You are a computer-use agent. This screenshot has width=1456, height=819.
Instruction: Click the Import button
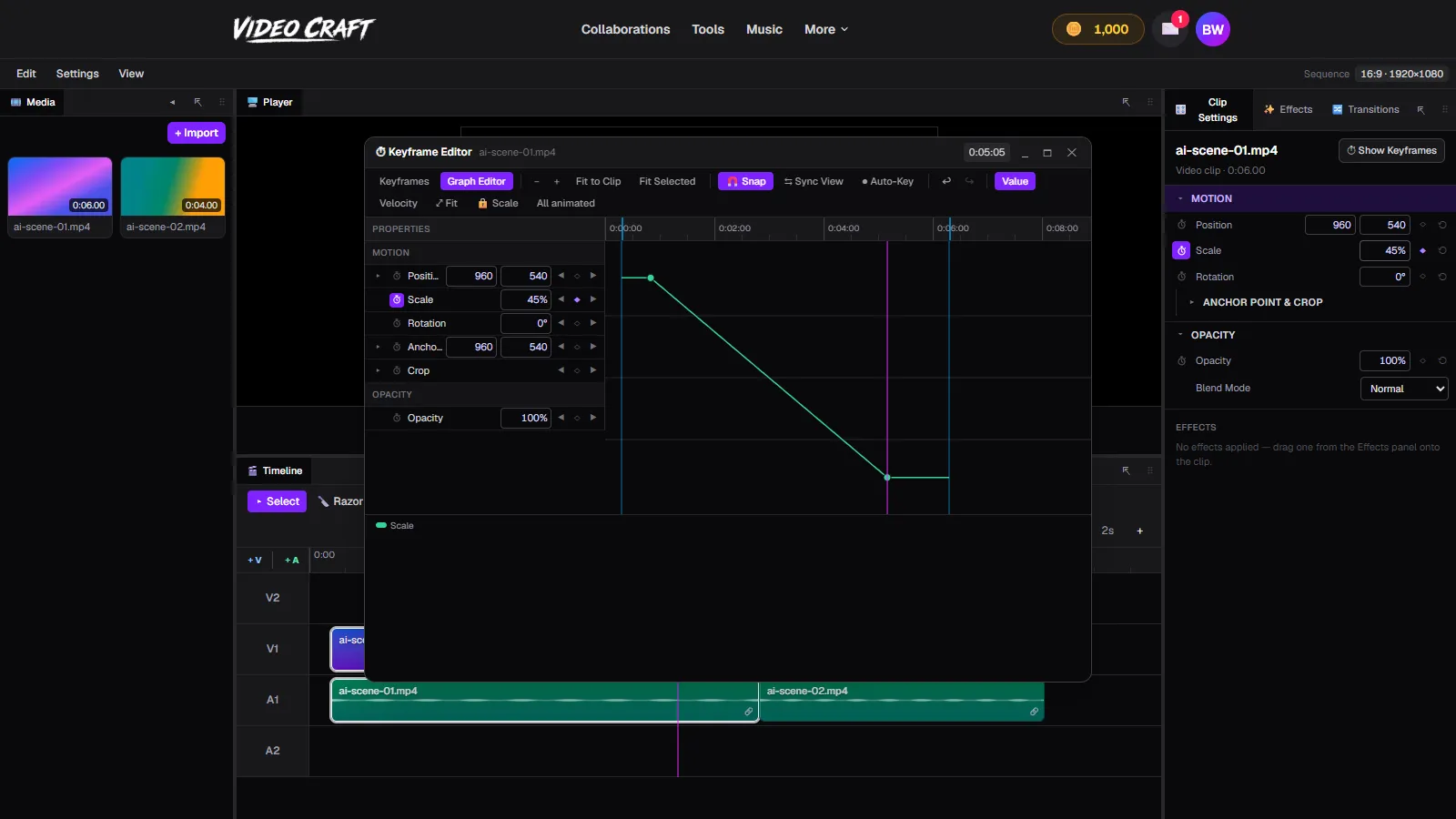[197, 133]
